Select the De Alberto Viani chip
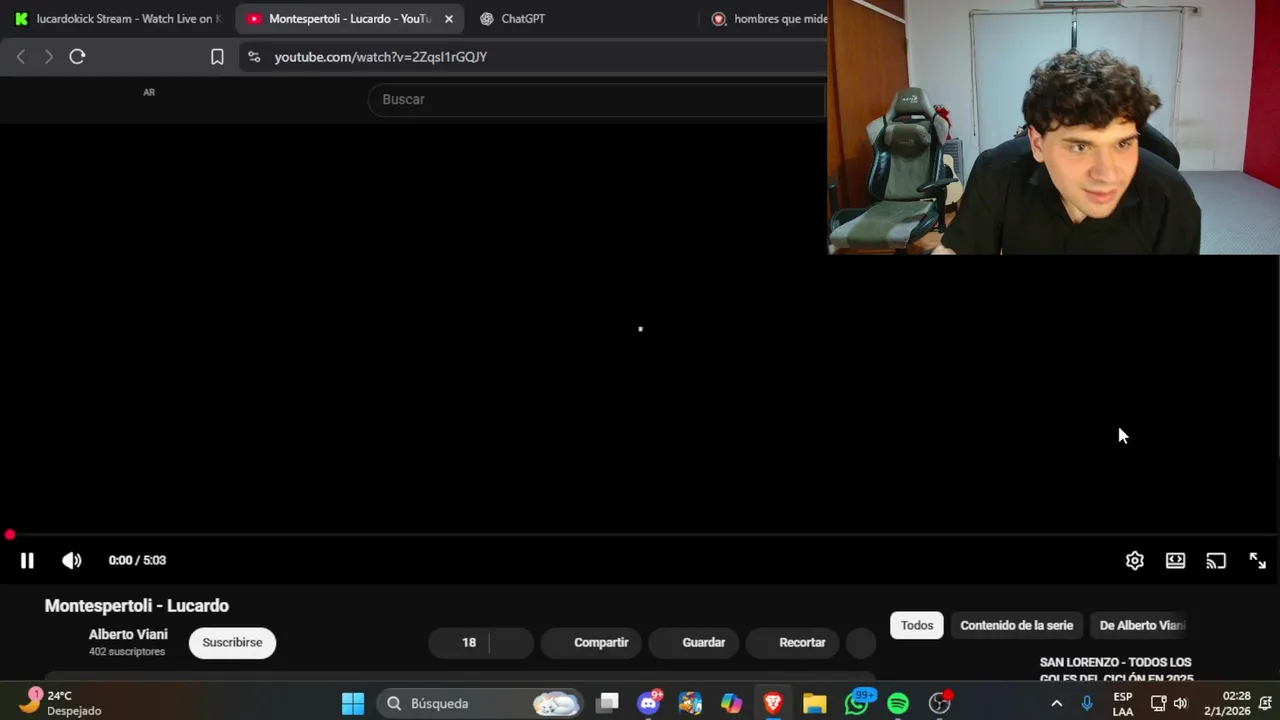This screenshot has width=1280, height=720. point(1141,626)
